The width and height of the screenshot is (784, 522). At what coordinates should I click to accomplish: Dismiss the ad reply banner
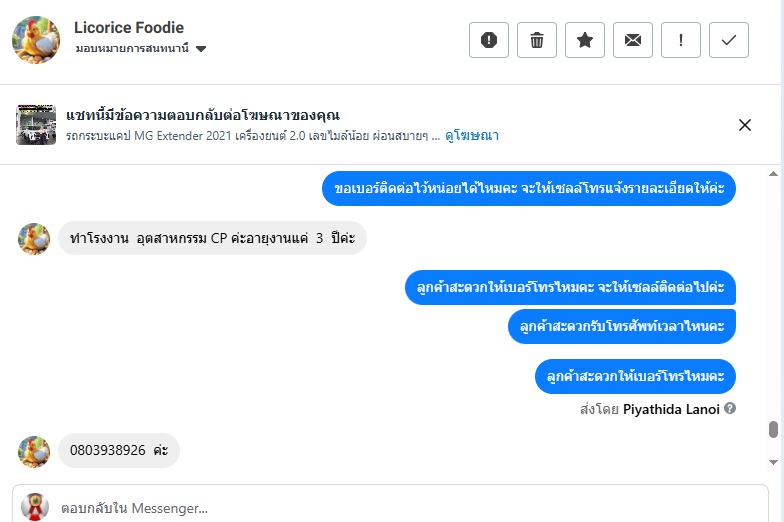(x=745, y=125)
